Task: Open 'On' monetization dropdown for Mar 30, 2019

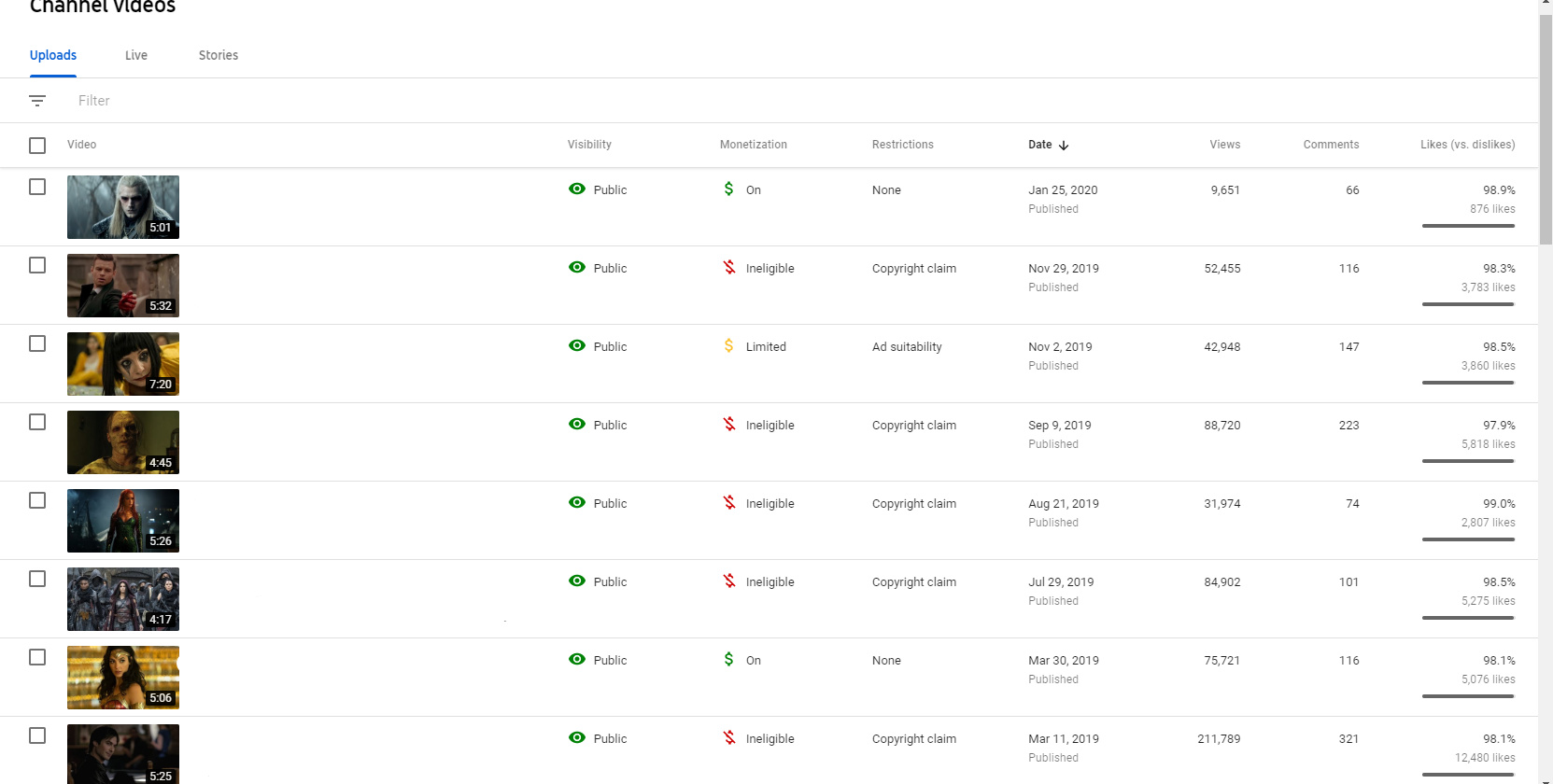Action: click(x=754, y=660)
